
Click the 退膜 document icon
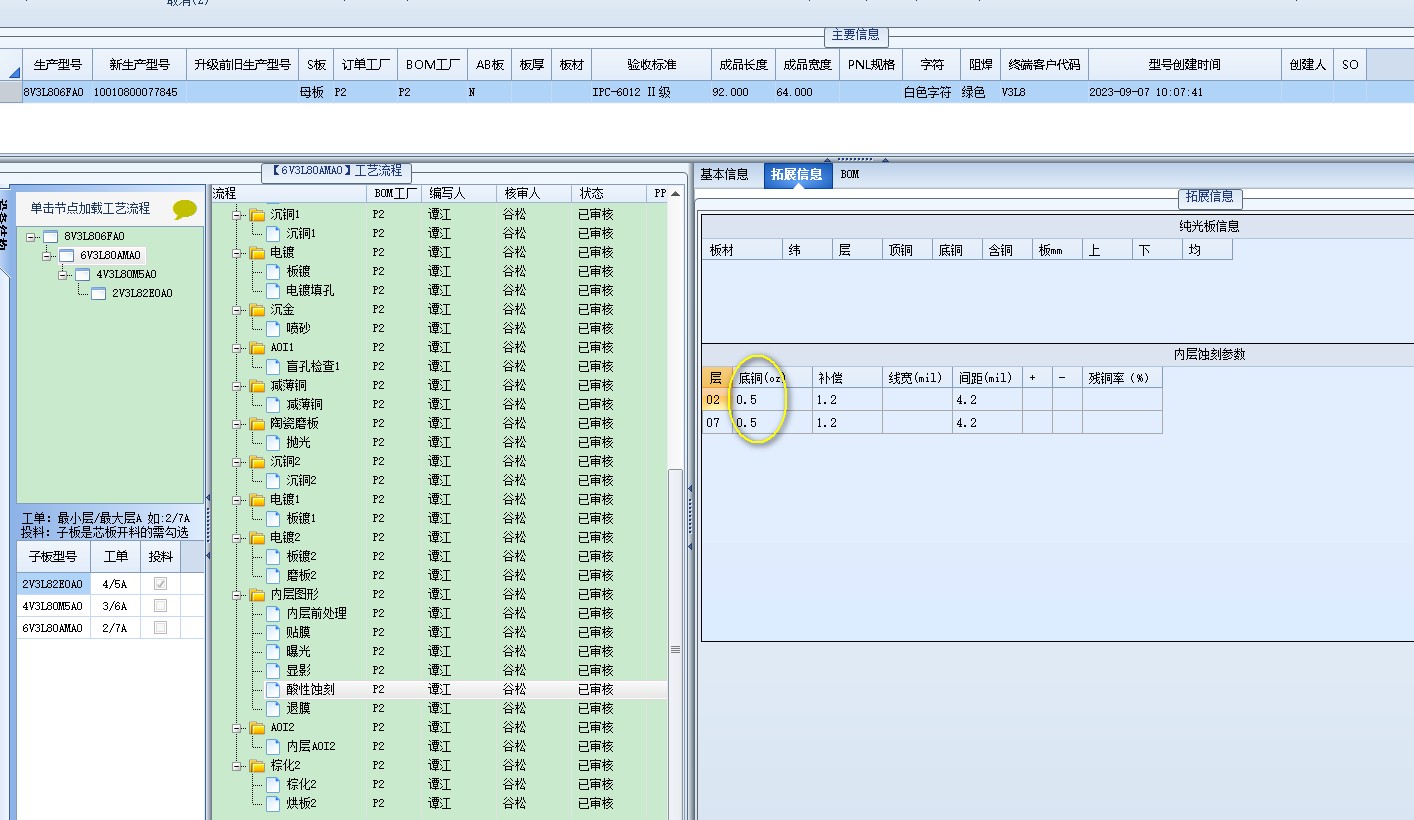tap(274, 708)
